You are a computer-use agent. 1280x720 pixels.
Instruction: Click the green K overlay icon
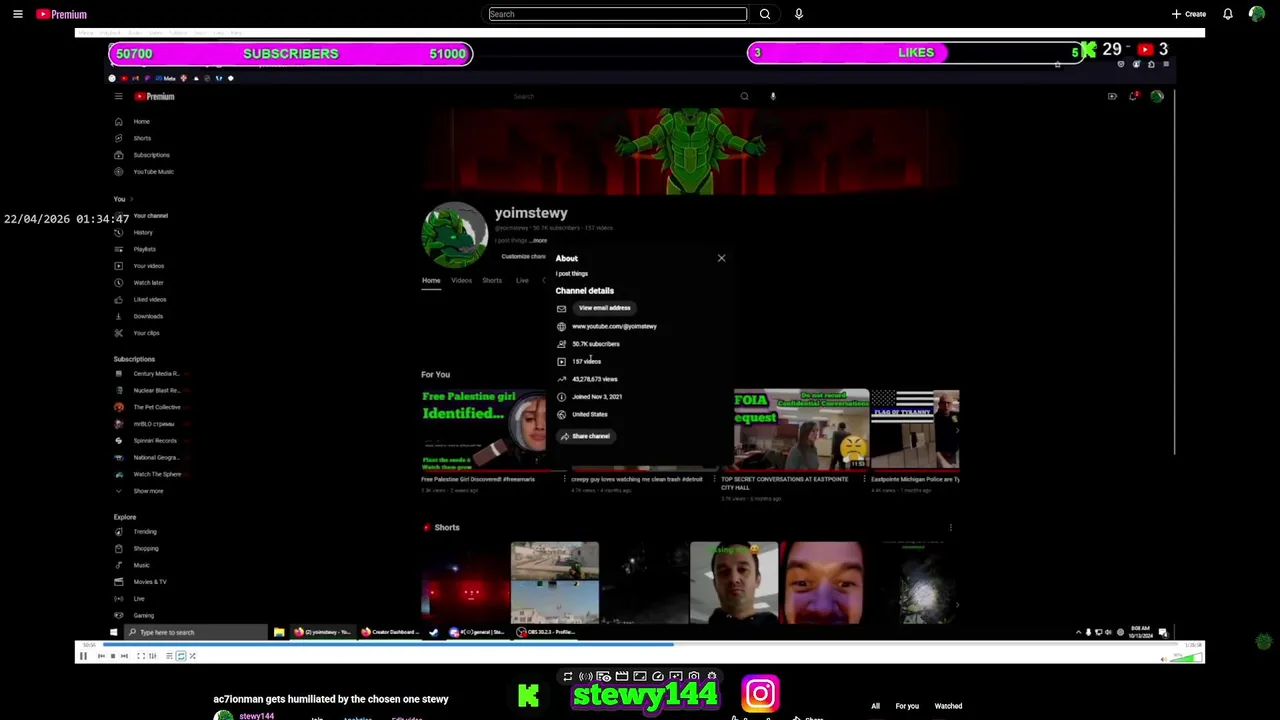click(x=528, y=695)
